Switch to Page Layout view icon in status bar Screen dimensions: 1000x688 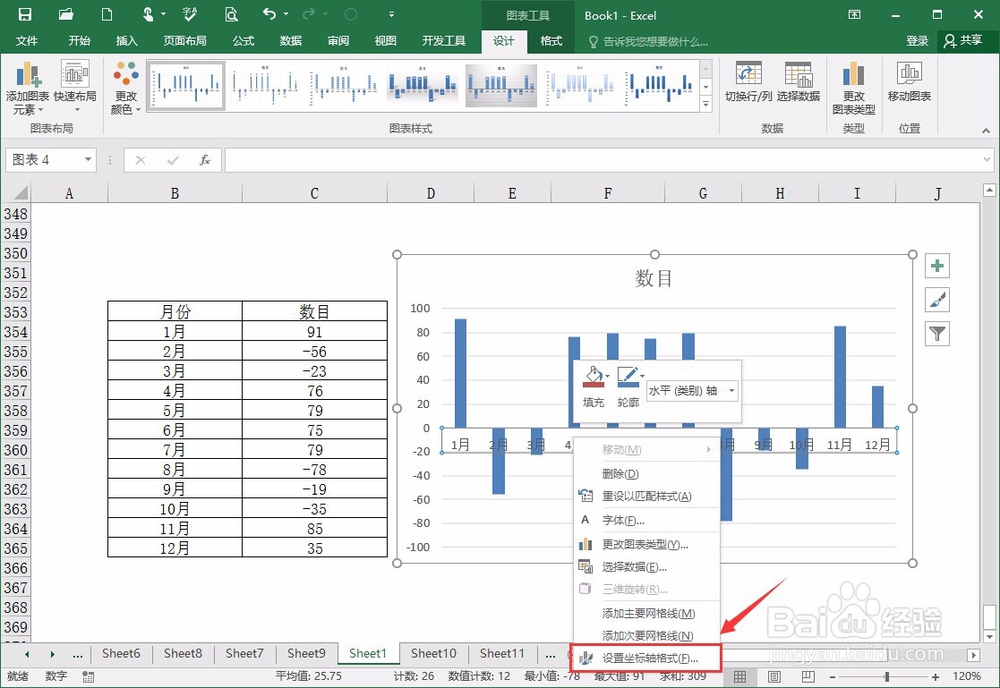(x=774, y=677)
